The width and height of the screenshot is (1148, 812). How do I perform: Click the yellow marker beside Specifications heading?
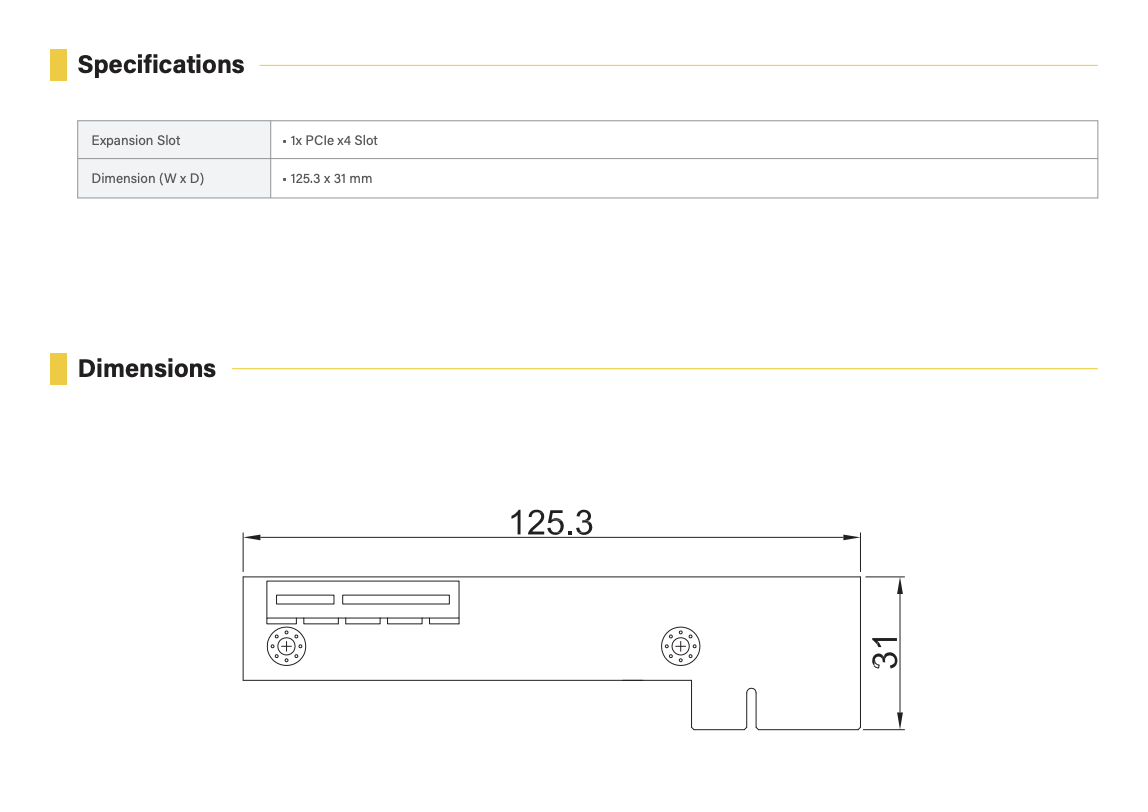point(58,65)
